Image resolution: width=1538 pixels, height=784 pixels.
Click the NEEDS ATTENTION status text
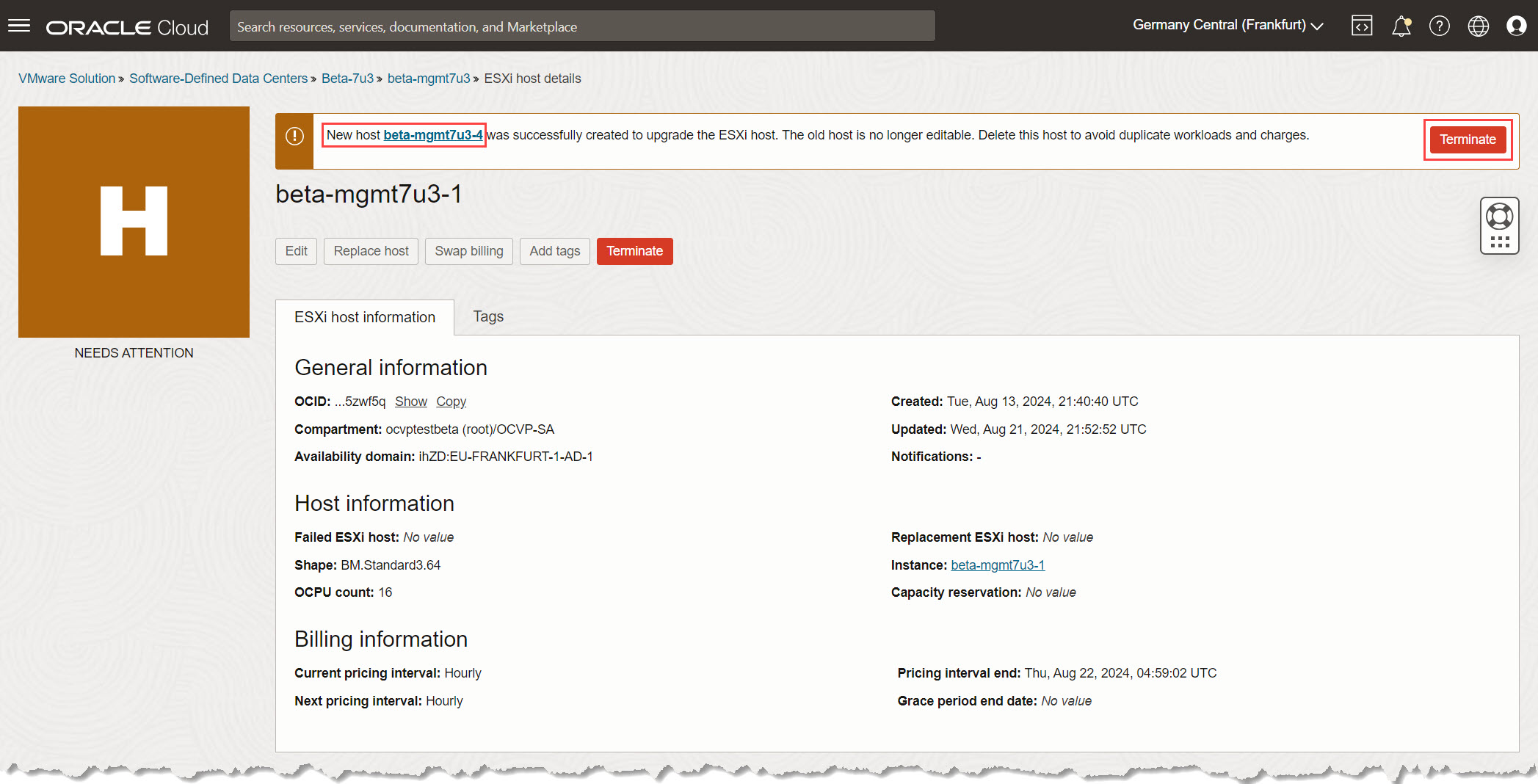[x=134, y=353]
